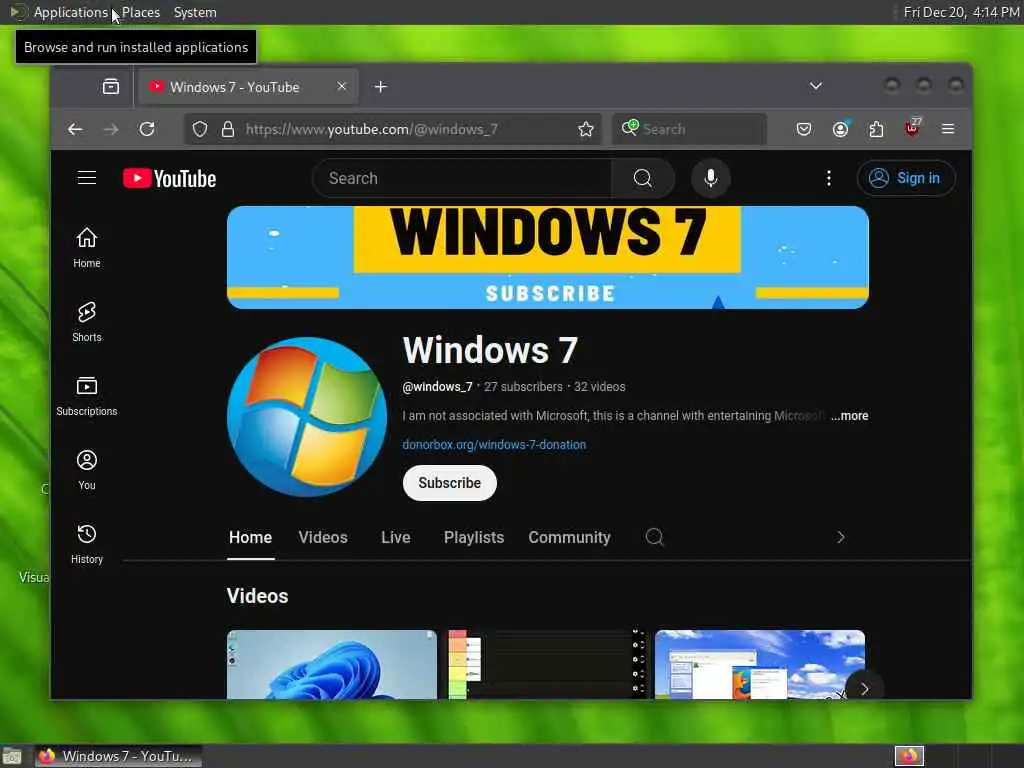The image size is (1024, 768).
Task: Open the first video thumbnail with blue swirl
Action: pyautogui.click(x=332, y=665)
